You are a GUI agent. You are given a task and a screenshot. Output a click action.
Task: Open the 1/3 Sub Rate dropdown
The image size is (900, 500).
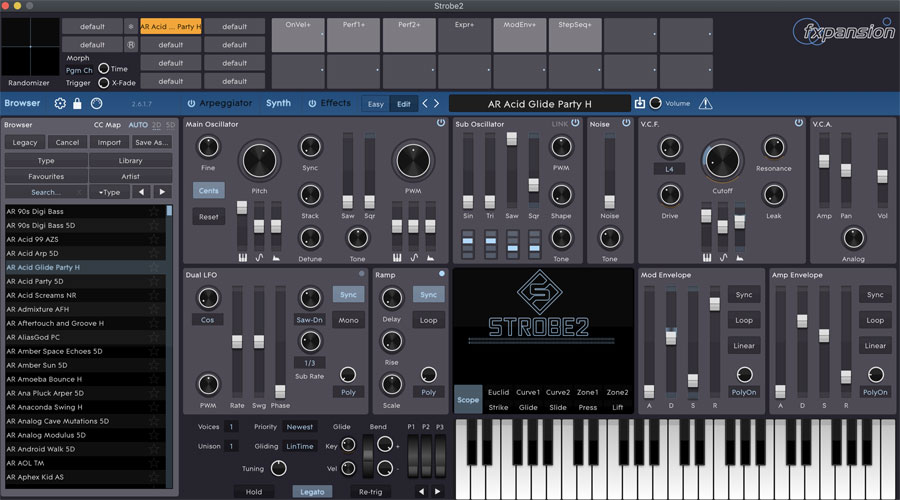pyautogui.click(x=309, y=363)
